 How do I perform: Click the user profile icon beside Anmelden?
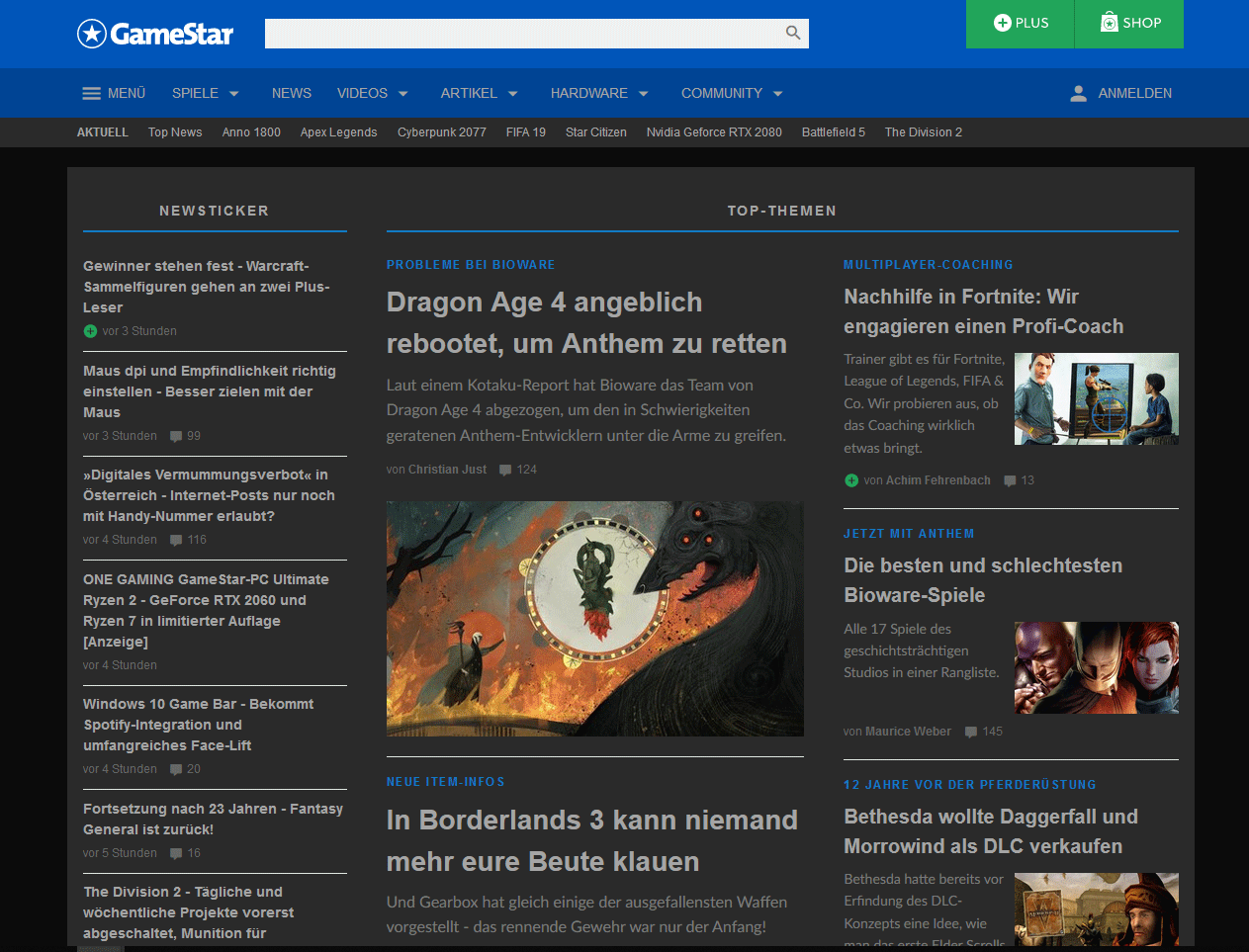click(1079, 93)
